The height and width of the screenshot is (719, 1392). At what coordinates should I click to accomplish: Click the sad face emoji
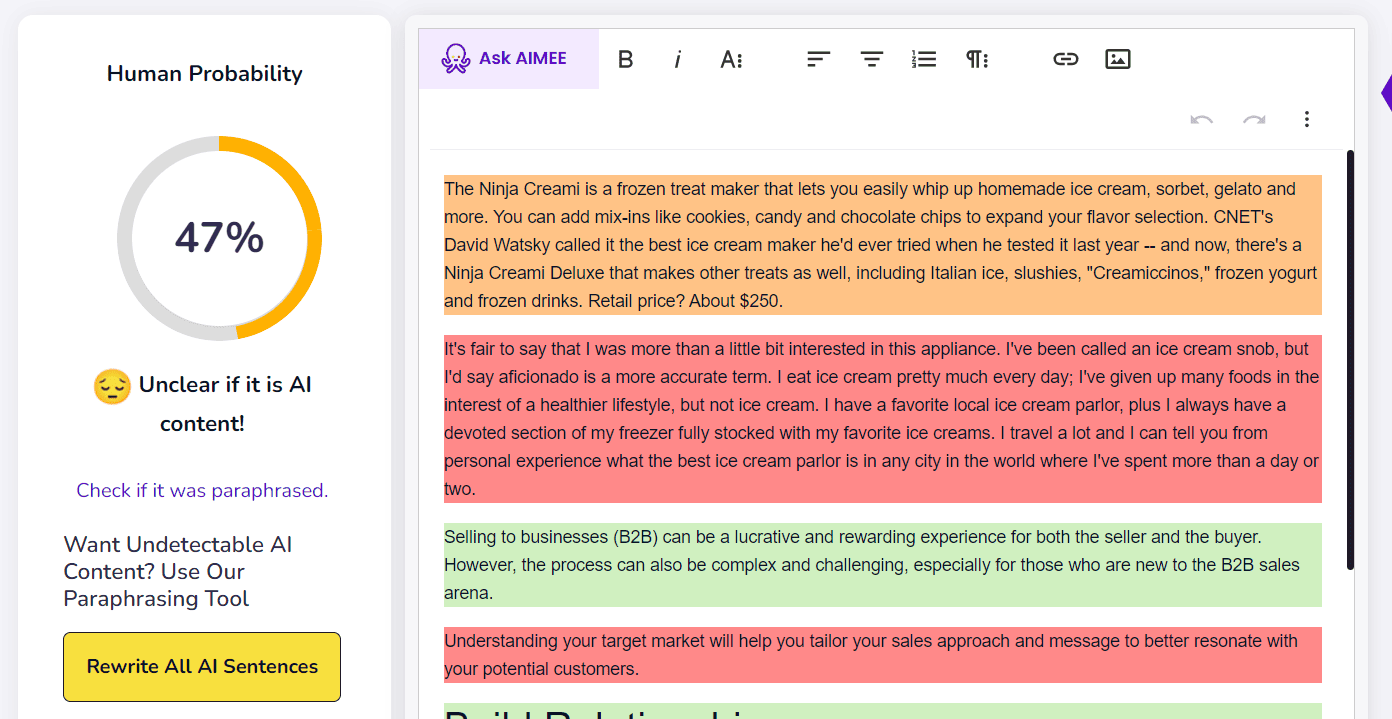112,386
